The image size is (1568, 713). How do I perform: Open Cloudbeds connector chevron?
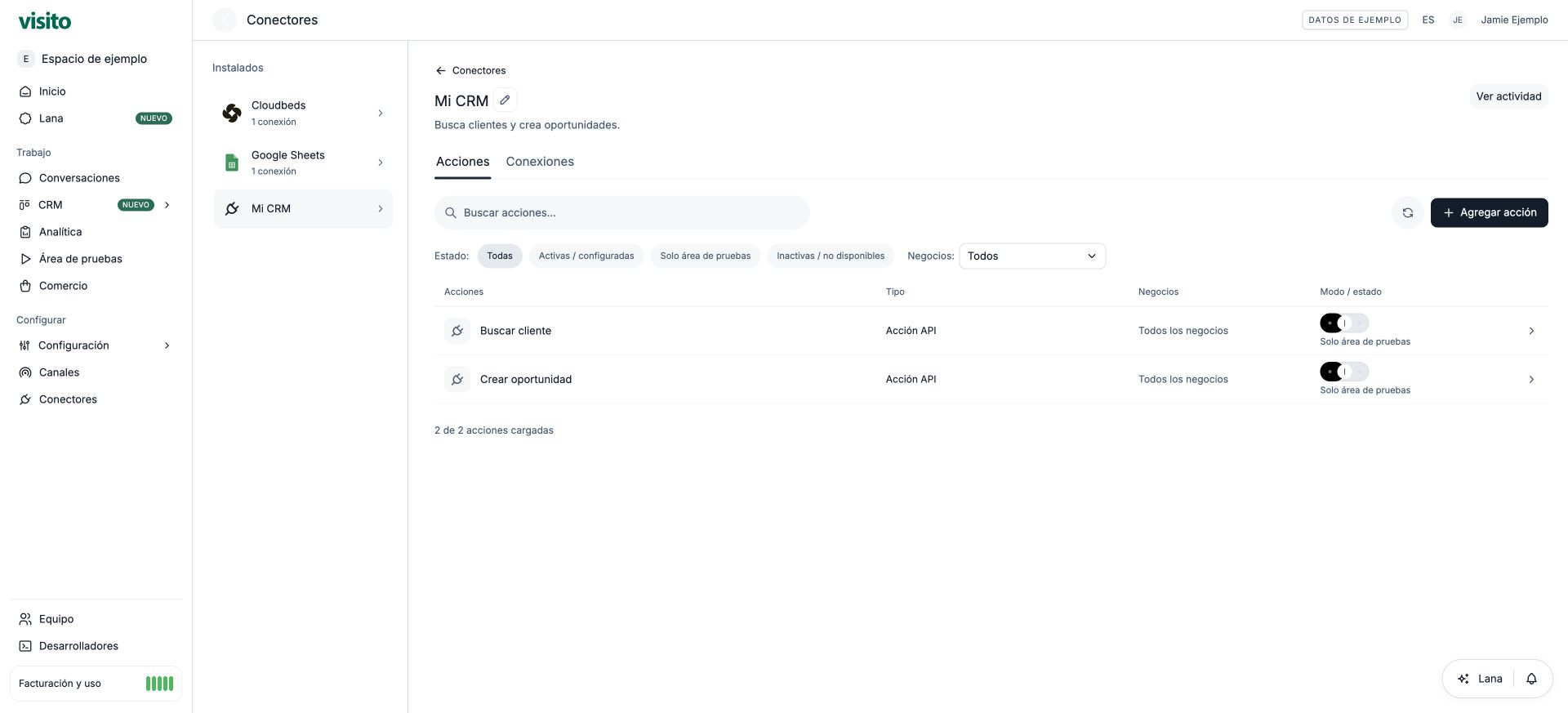click(x=381, y=113)
